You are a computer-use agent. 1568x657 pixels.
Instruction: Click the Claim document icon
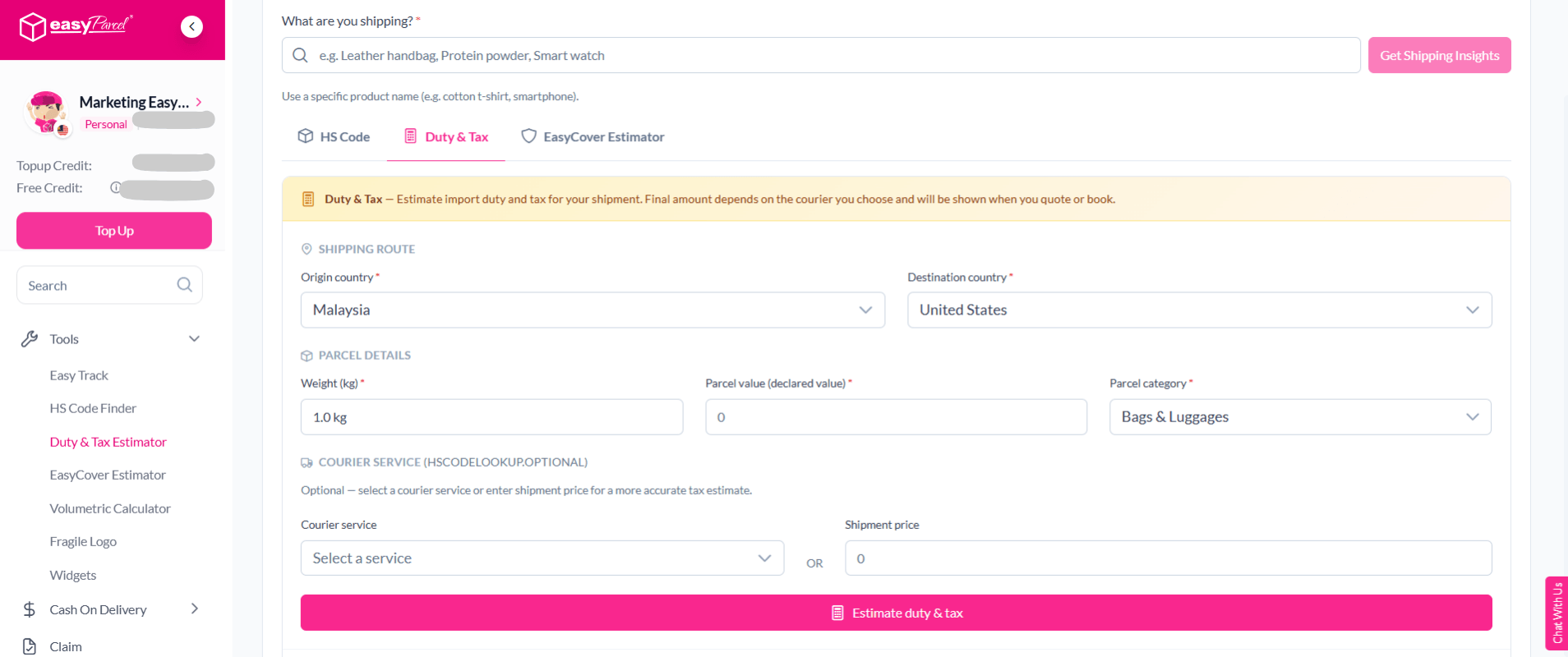30,646
